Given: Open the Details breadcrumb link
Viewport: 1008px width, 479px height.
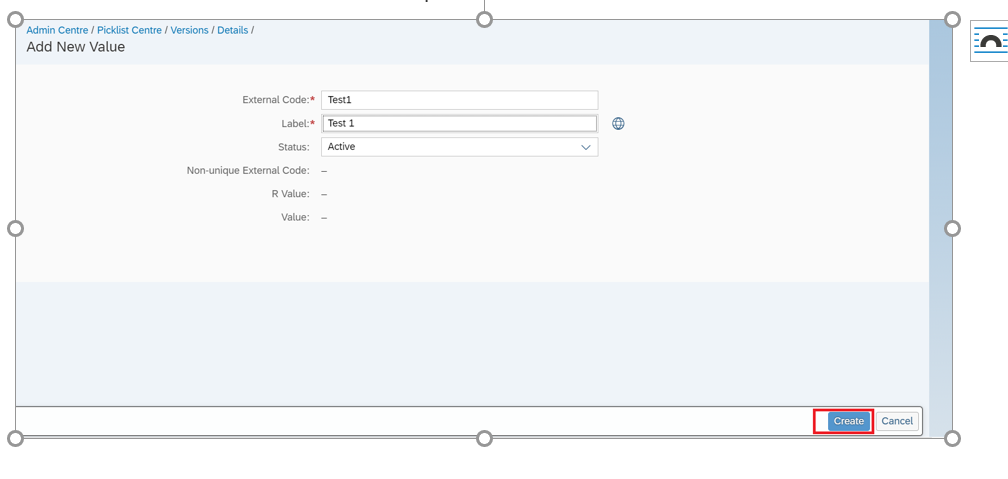Looking at the screenshot, I should (233, 30).
